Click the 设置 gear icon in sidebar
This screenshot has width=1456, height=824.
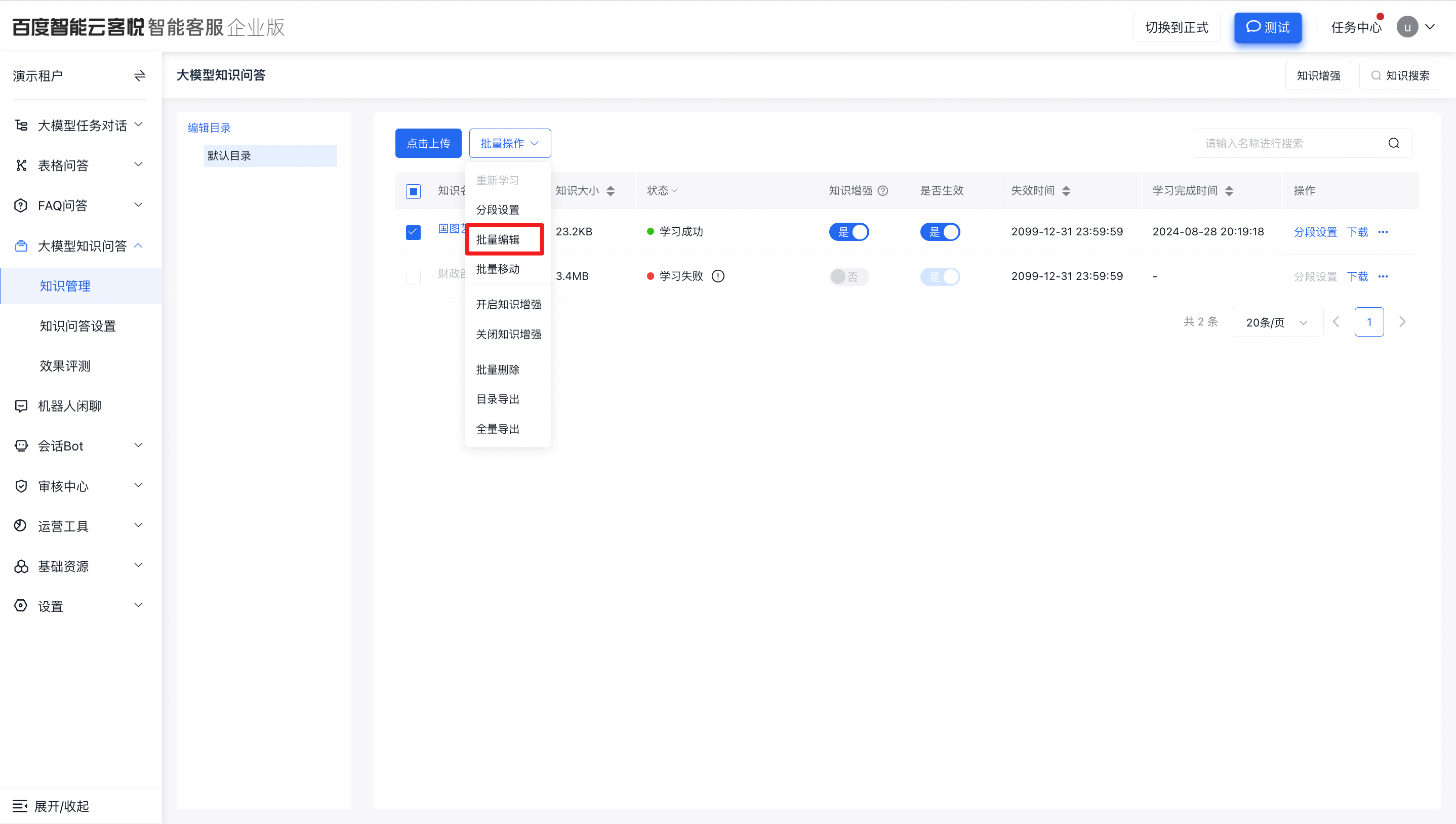tap(21, 606)
